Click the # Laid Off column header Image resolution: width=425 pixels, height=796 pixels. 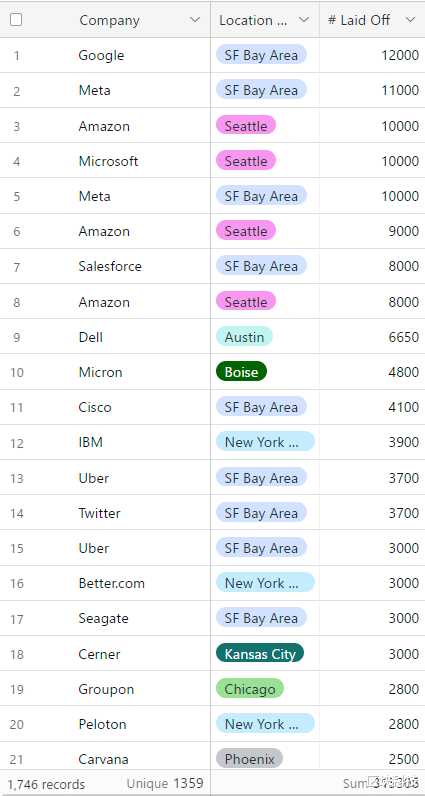[x=359, y=20]
